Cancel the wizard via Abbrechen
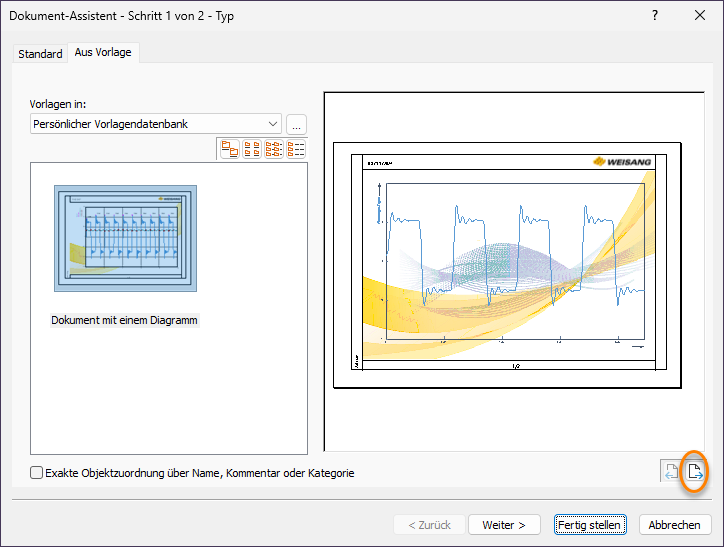The image size is (724, 547). click(x=675, y=525)
